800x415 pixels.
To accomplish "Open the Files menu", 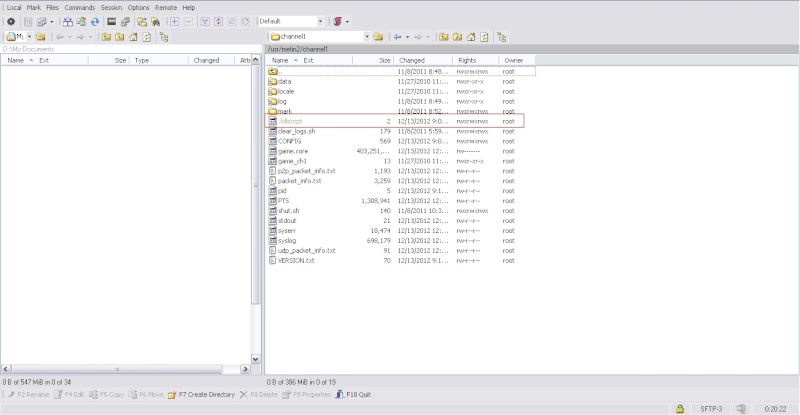I will tap(53, 8).
